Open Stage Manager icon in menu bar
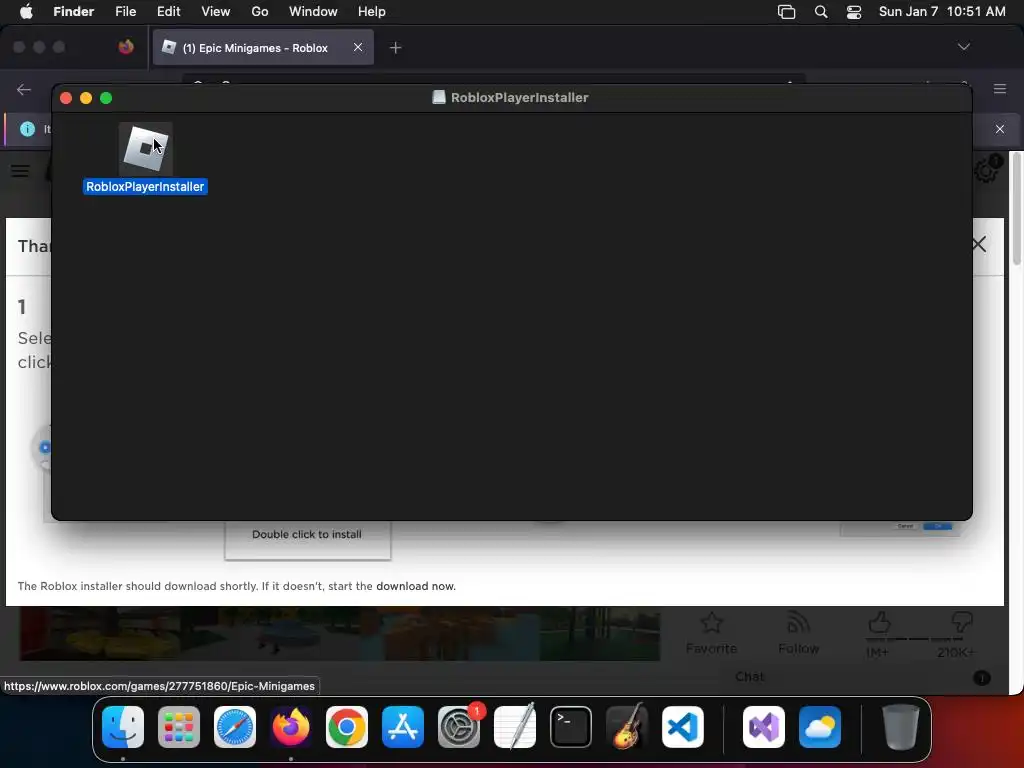The image size is (1024, 768). [786, 12]
